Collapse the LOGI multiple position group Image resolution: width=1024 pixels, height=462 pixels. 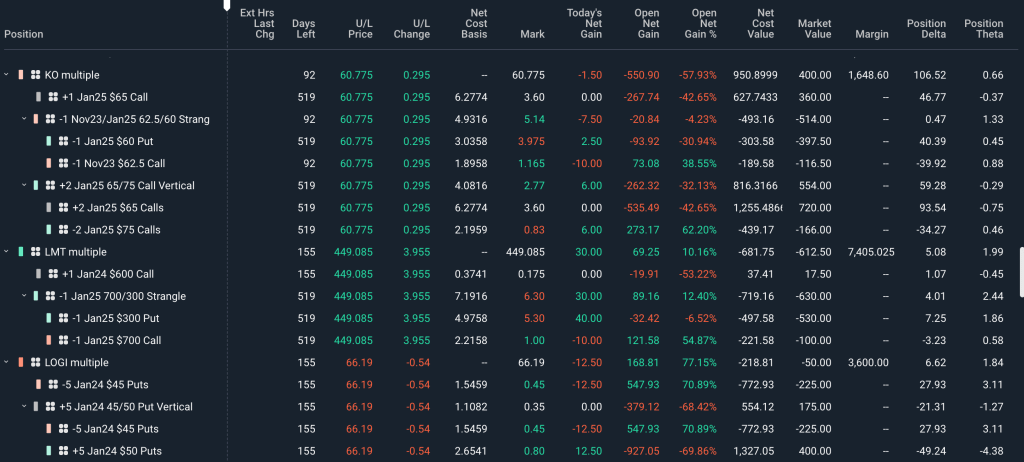(7, 362)
